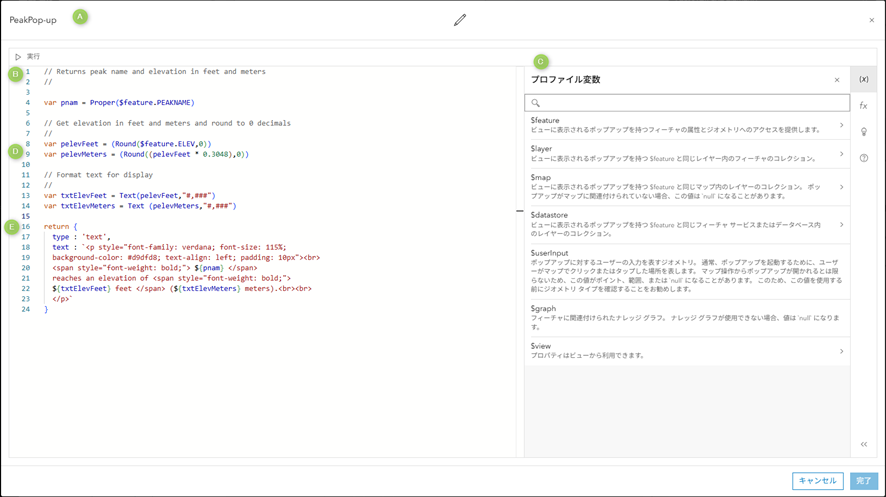Click the PeakPop-up title text

[x=33, y=20]
